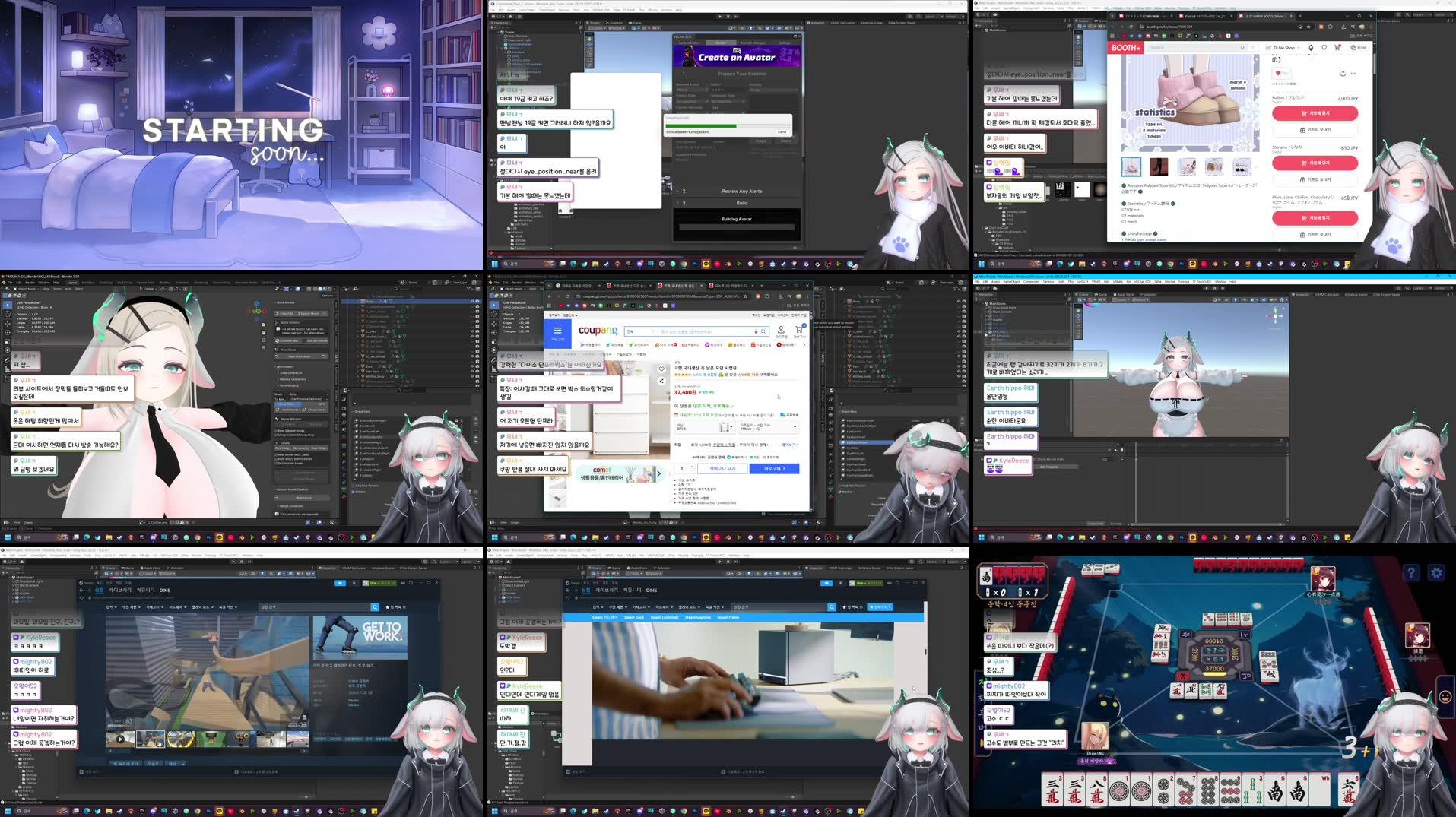Open the BOOTH shopping cart
The height and width of the screenshot is (817, 1456).
pos(1337,48)
